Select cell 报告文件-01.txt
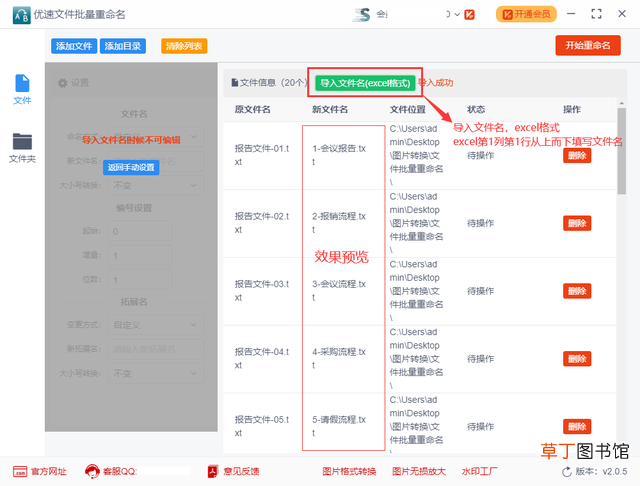Viewport: 640px width, 486px height. [x=262, y=155]
